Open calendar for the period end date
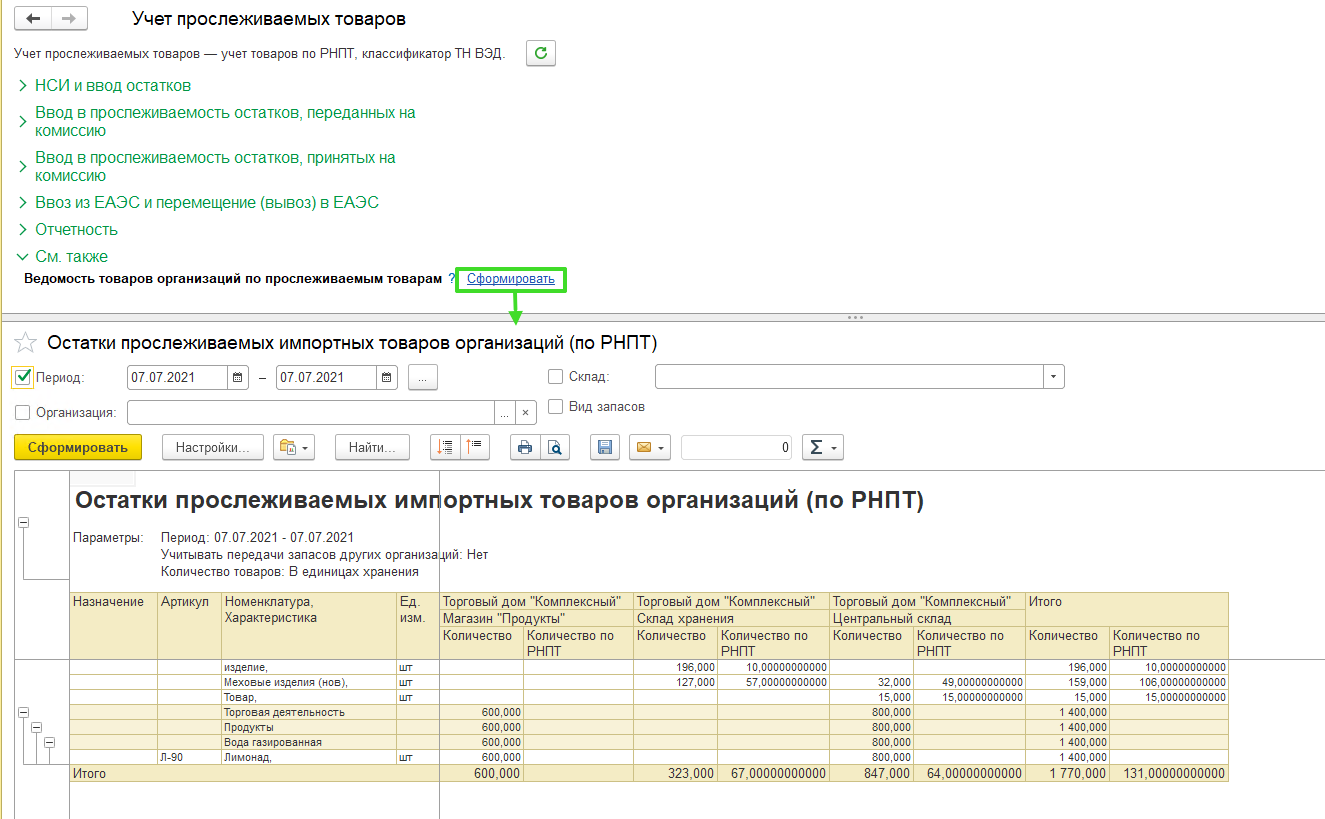1325x819 pixels. click(x=387, y=378)
